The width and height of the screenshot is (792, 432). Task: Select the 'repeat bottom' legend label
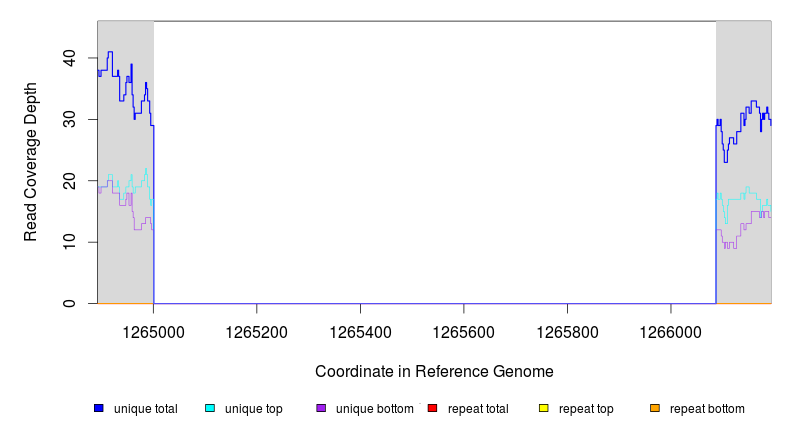707,408
